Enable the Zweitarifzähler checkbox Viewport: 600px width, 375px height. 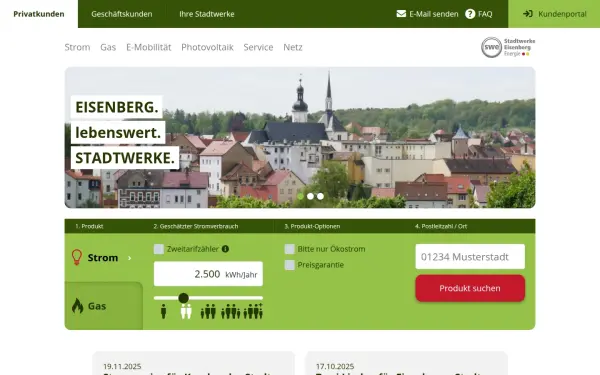[159, 249]
